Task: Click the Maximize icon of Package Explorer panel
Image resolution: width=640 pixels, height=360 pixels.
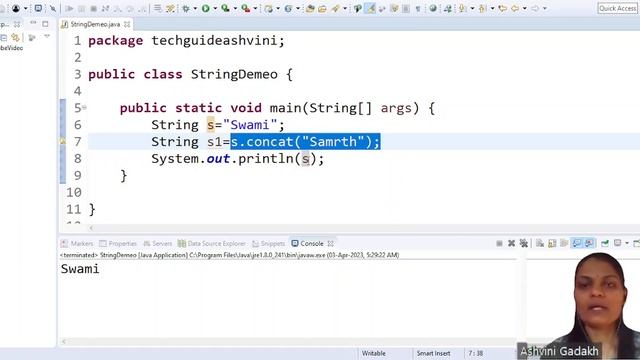Action: point(45,24)
